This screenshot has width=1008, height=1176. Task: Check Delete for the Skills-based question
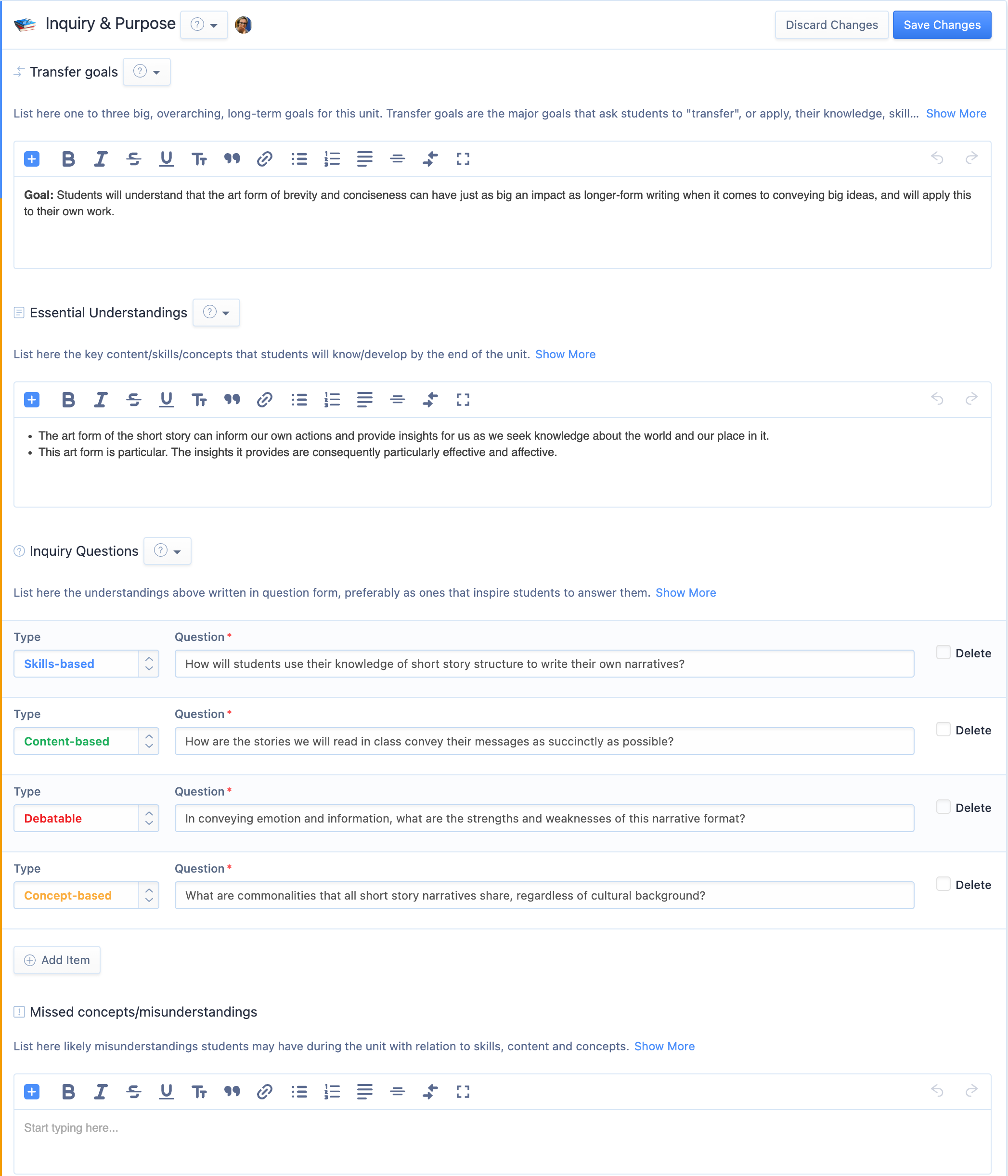(x=943, y=652)
